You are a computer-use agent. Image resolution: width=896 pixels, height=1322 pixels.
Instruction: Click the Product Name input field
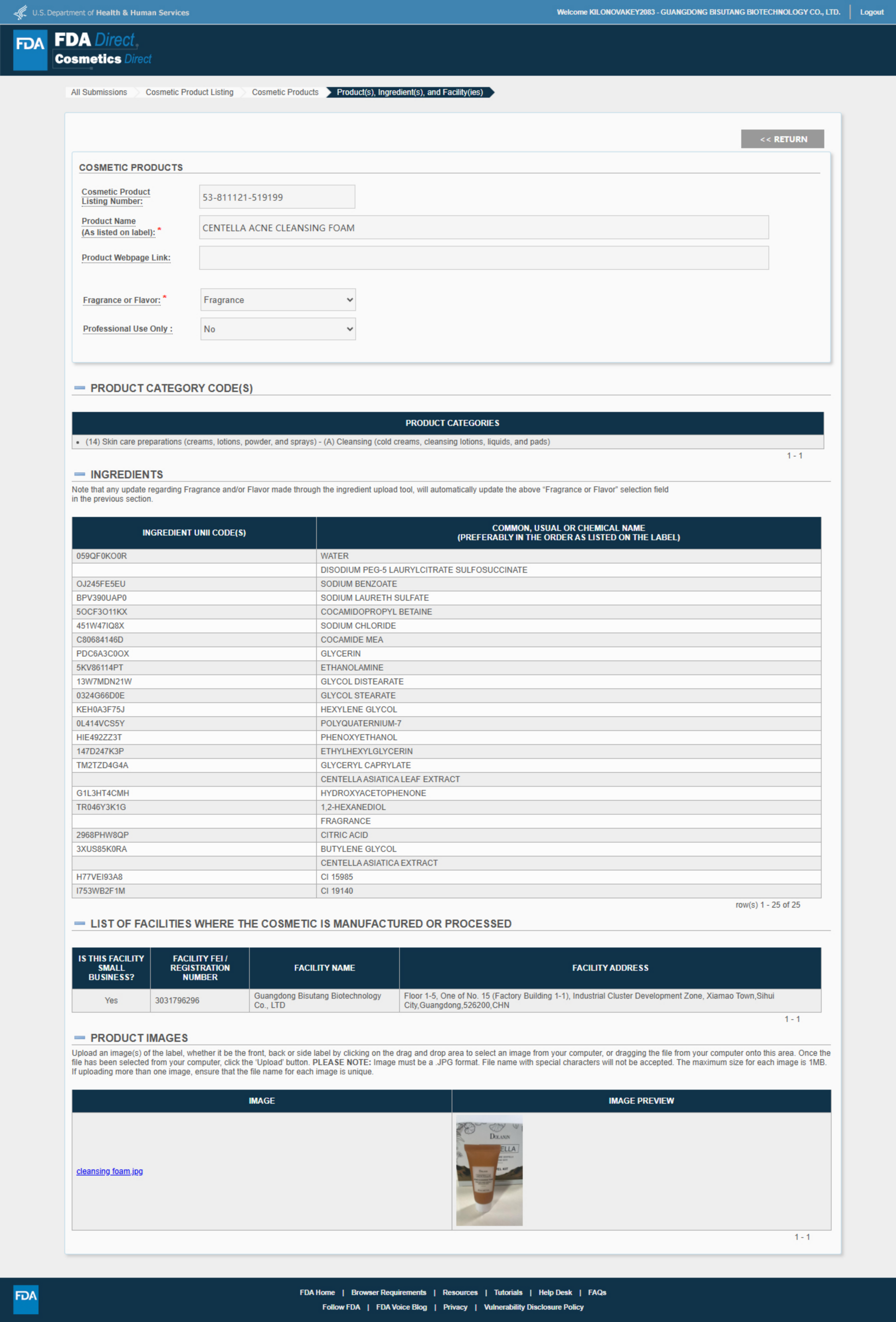coord(484,228)
